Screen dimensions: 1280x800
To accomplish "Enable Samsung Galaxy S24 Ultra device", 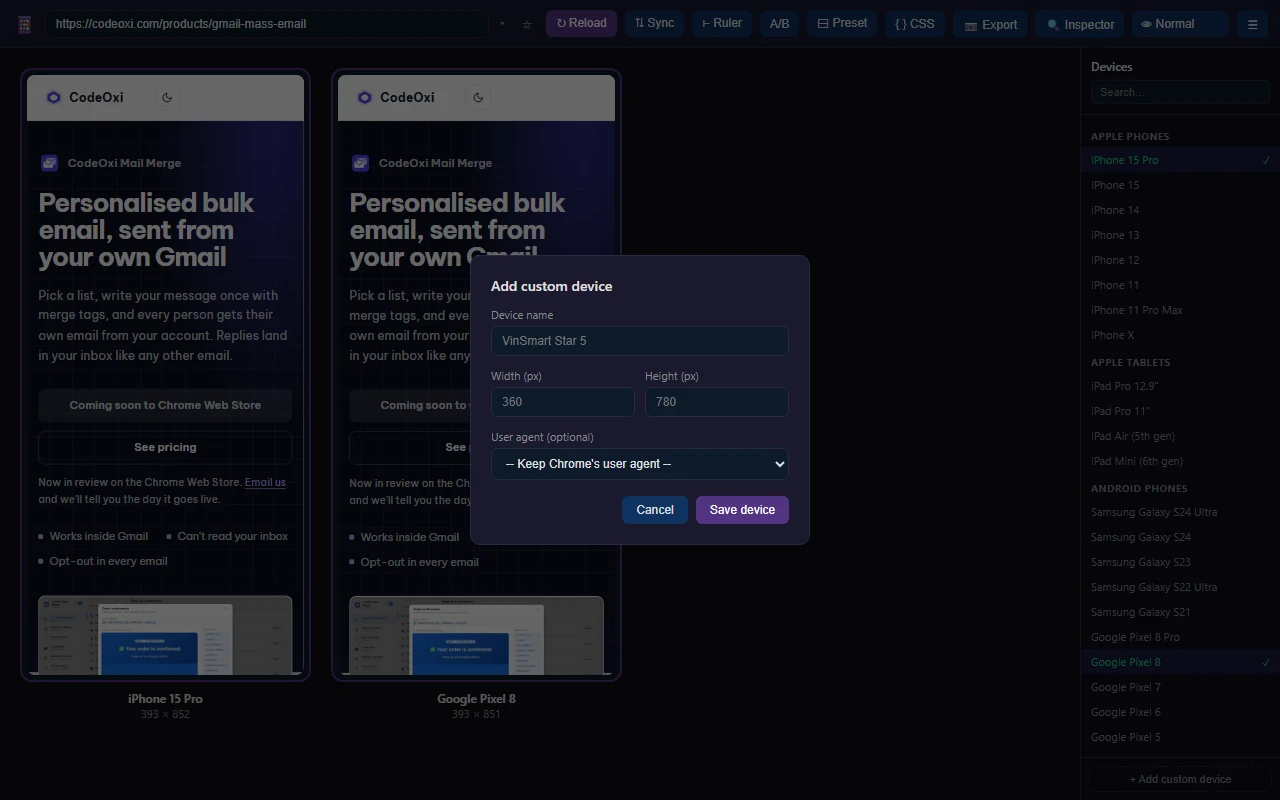I will [x=1180, y=512].
